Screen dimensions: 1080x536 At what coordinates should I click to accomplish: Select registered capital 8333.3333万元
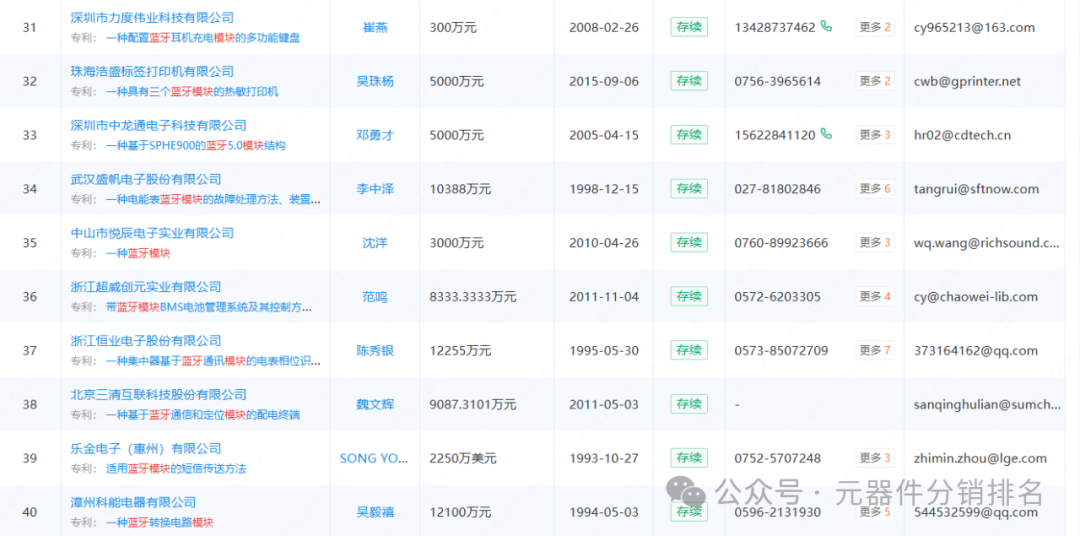(x=472, y=296)
